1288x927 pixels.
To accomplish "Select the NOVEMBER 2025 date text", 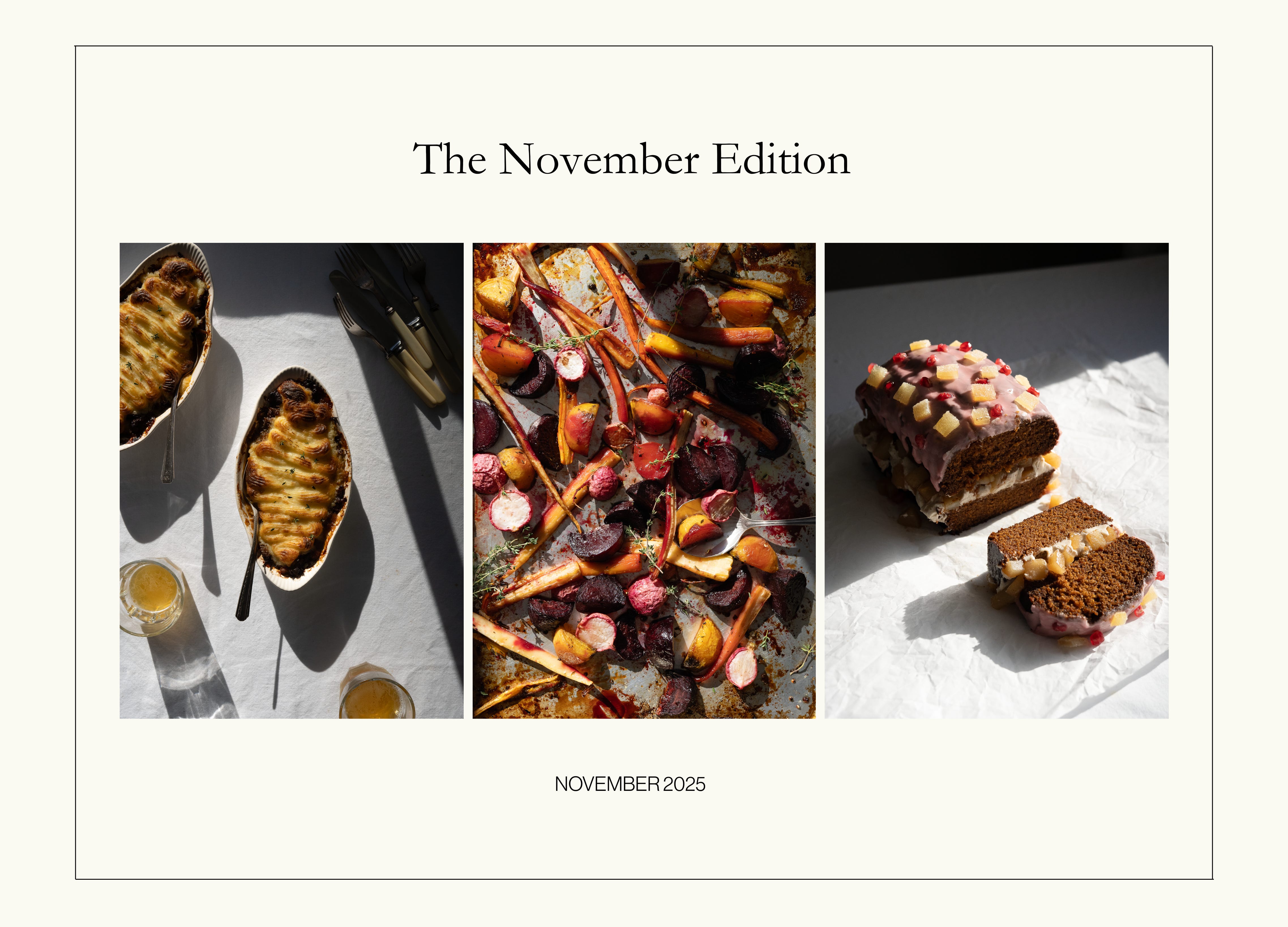I will tap(630, 784).
